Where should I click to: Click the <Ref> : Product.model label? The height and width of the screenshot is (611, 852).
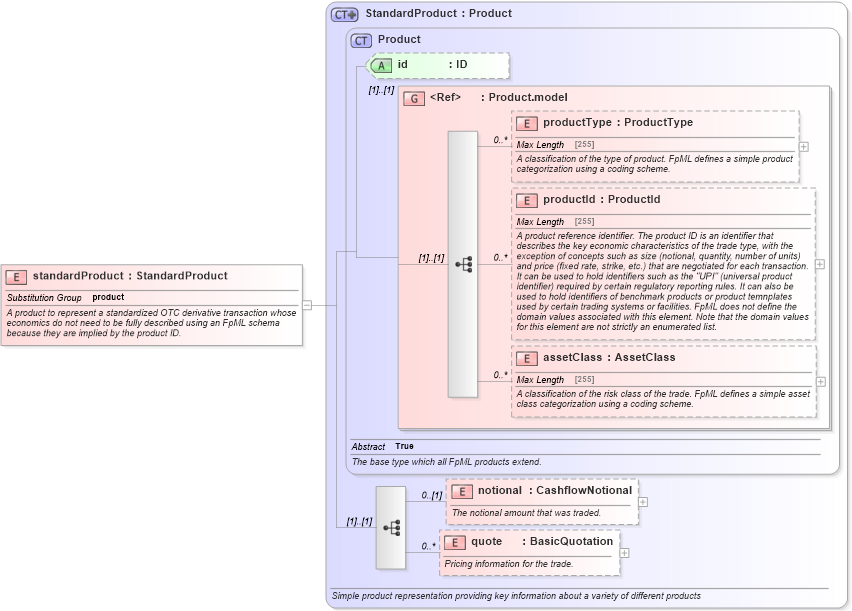[x=498, y=98]
